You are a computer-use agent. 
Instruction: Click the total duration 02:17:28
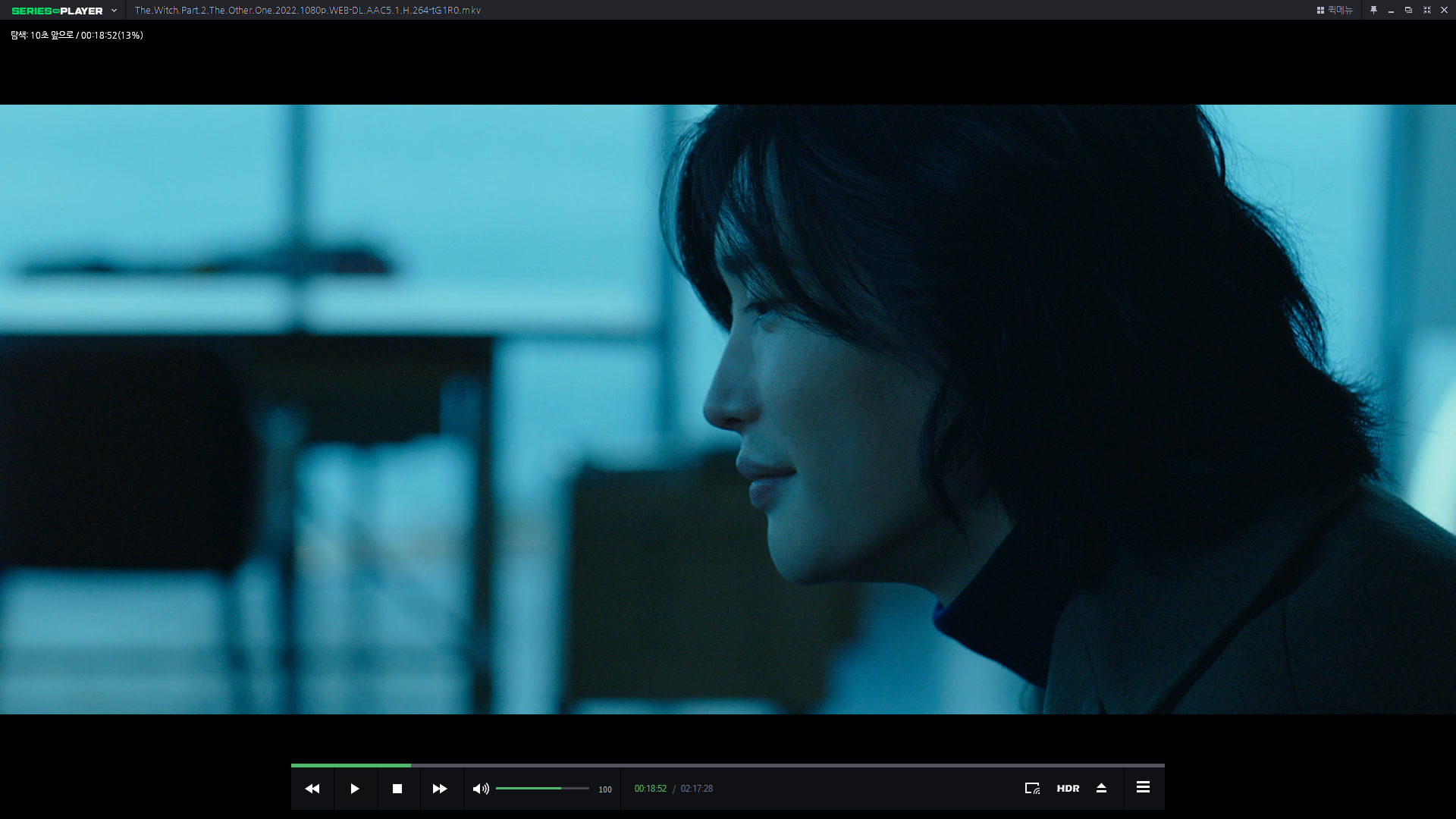coord(697,789)
